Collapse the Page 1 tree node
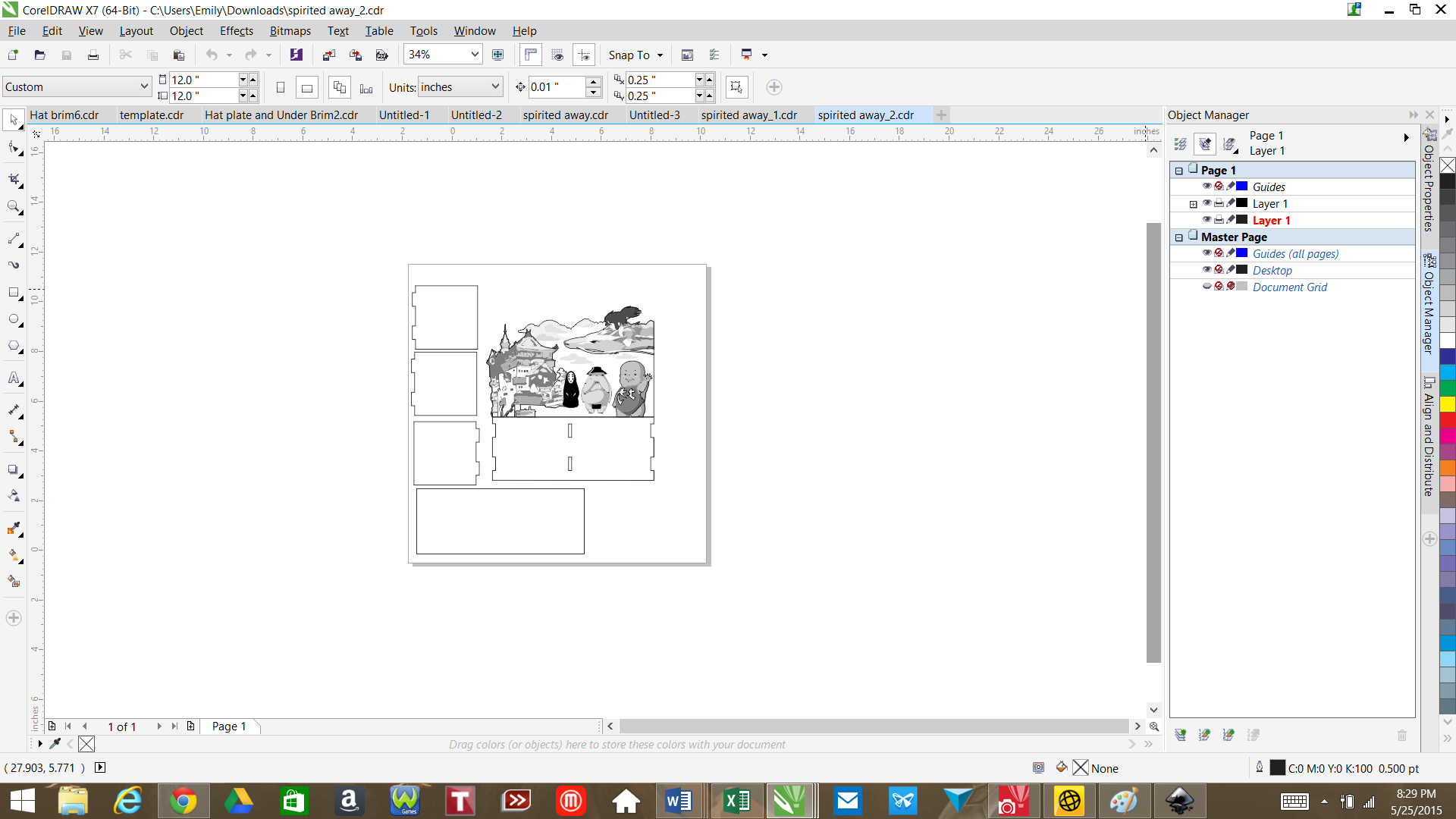Viewport: 1456px width, 819px height. (x=1179, y=171)
